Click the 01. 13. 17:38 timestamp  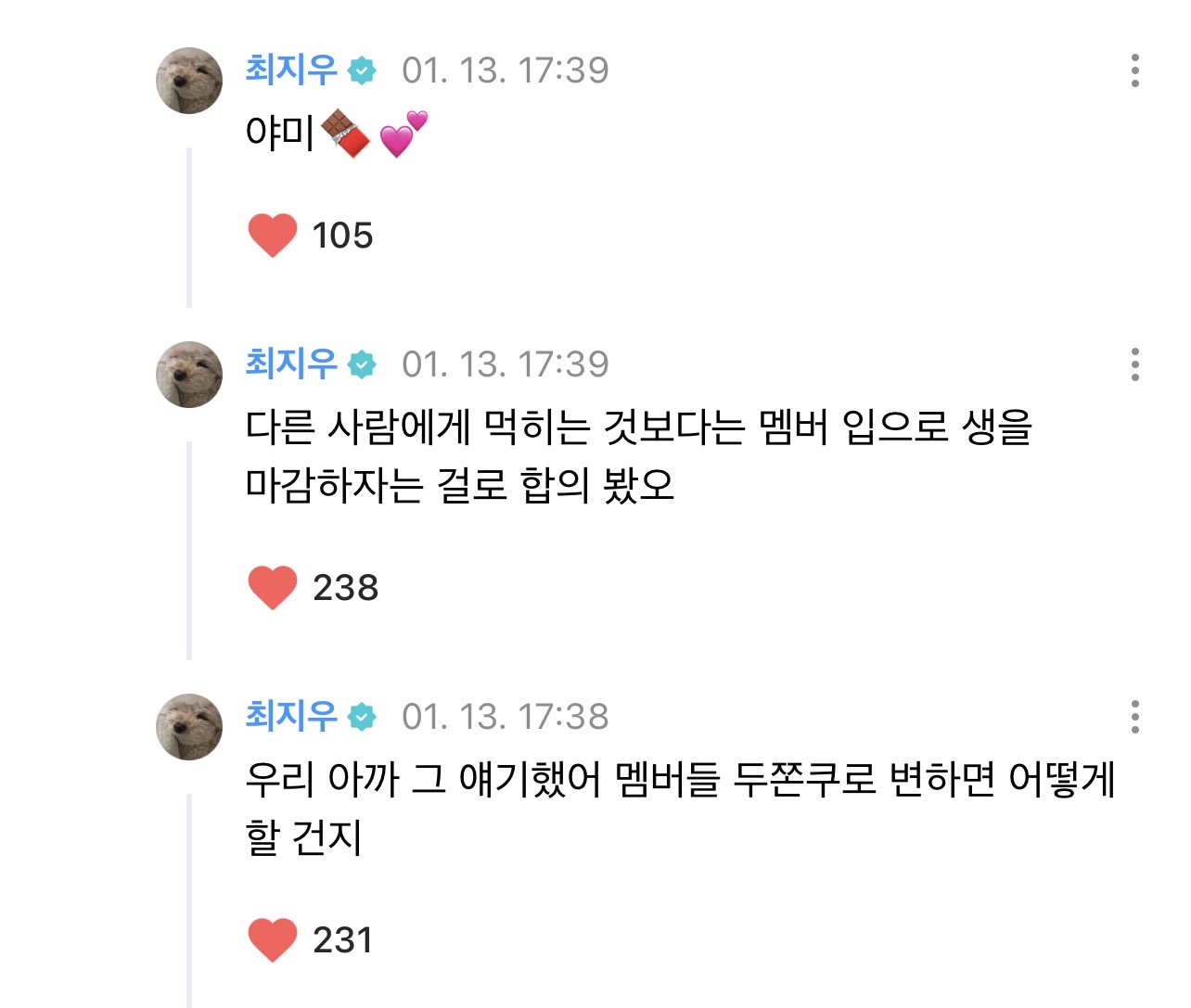point(505,717)
